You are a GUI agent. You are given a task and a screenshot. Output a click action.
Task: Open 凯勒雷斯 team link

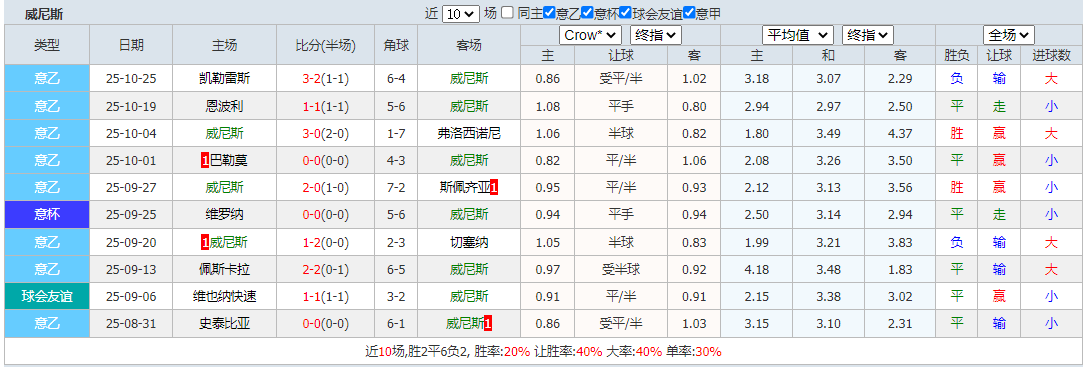[224, 79]
